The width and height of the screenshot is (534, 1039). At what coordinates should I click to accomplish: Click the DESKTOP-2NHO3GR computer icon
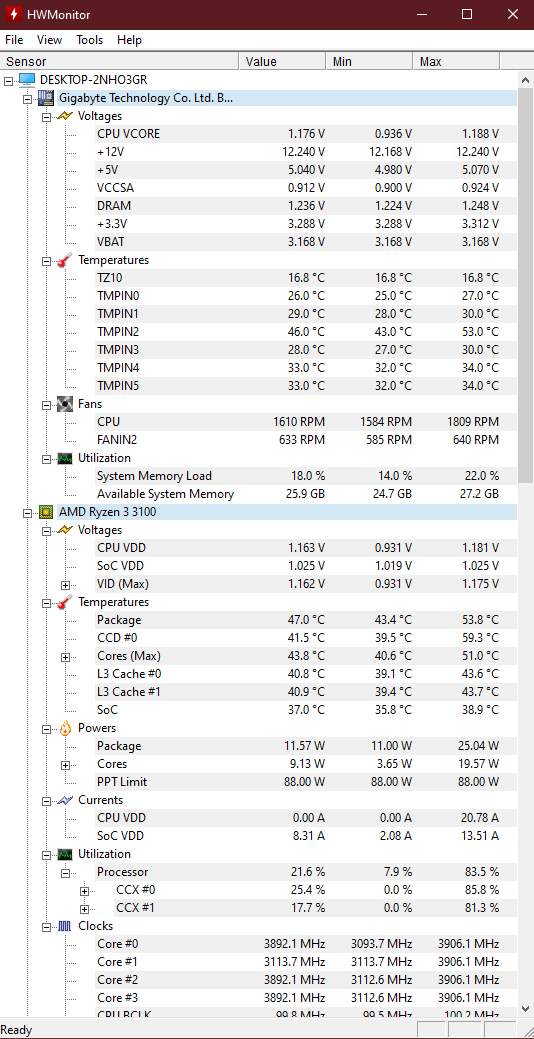coord(27,80)
